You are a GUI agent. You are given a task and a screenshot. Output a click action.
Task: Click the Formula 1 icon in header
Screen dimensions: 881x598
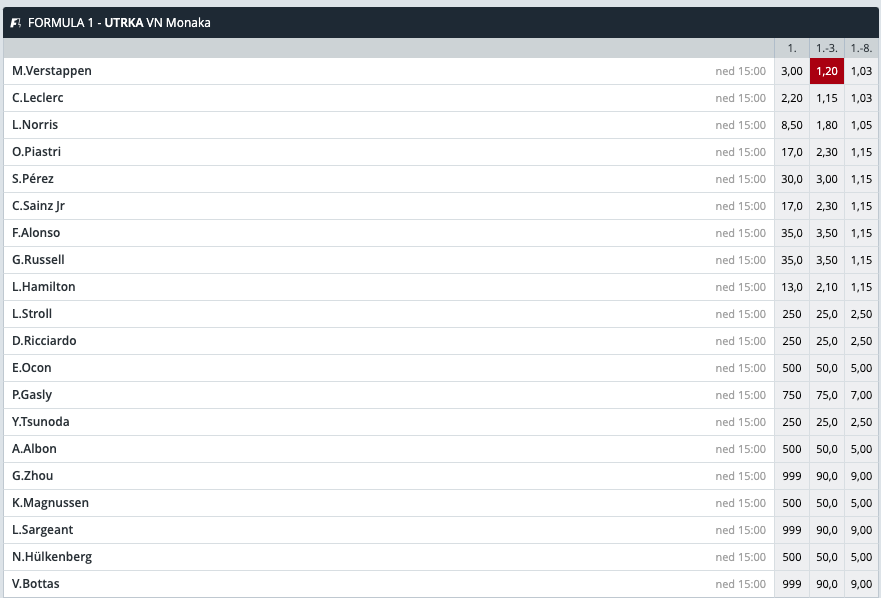click(x=15, y=23)
